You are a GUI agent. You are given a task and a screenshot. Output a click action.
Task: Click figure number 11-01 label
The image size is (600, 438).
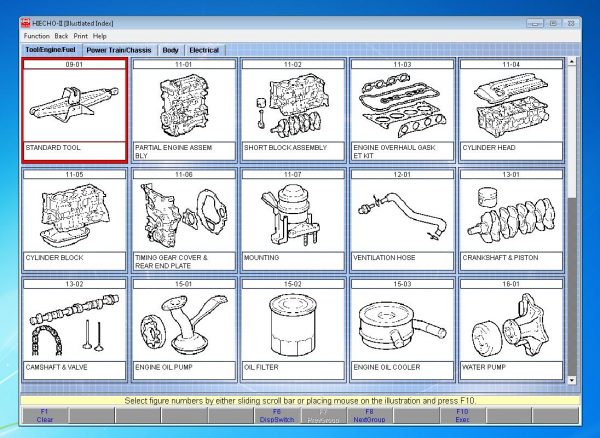tap(184, 64)
